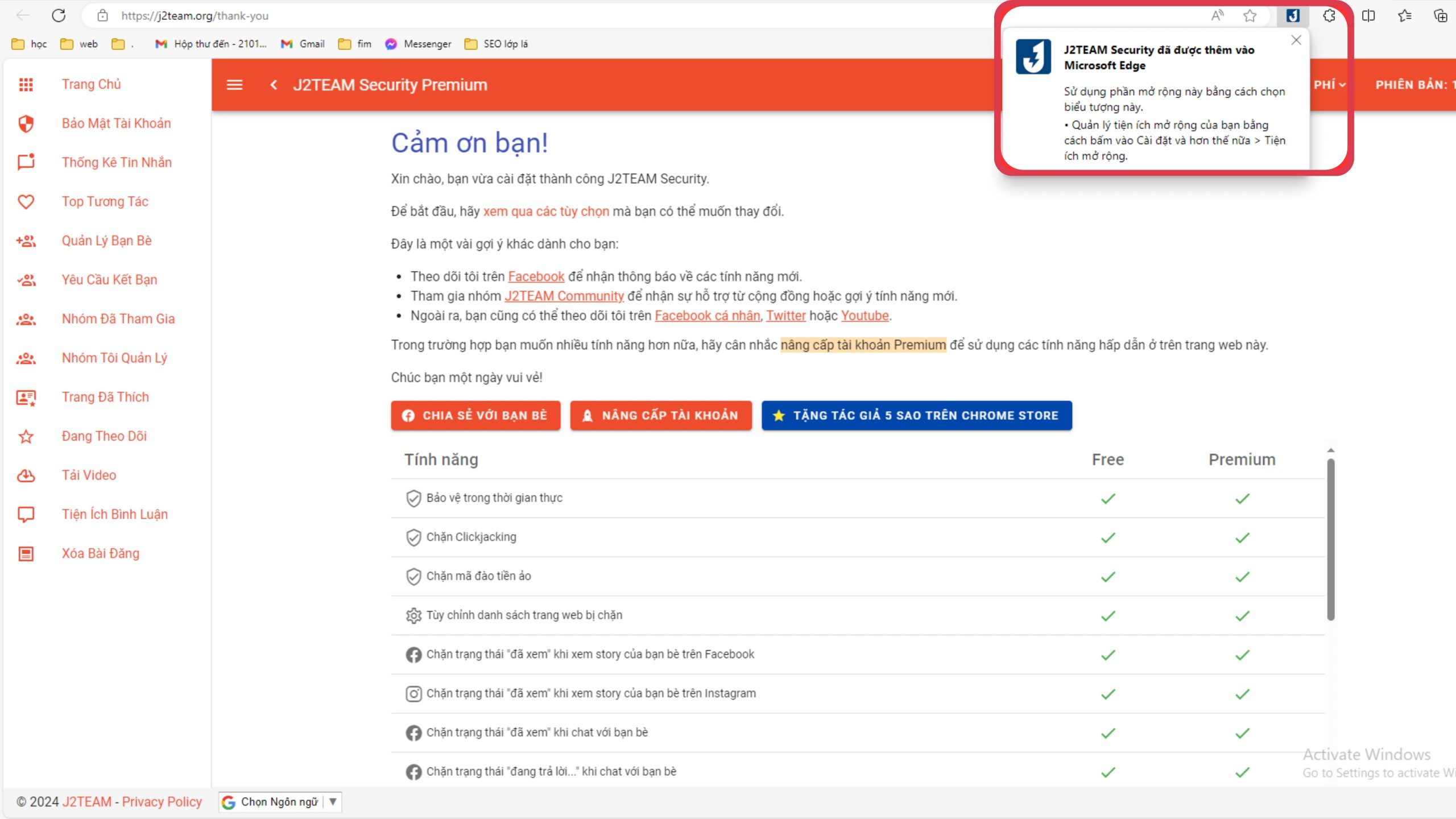Close the J2TEAM Security added popup
The image size is (1456, 819).
point(1296,40)
